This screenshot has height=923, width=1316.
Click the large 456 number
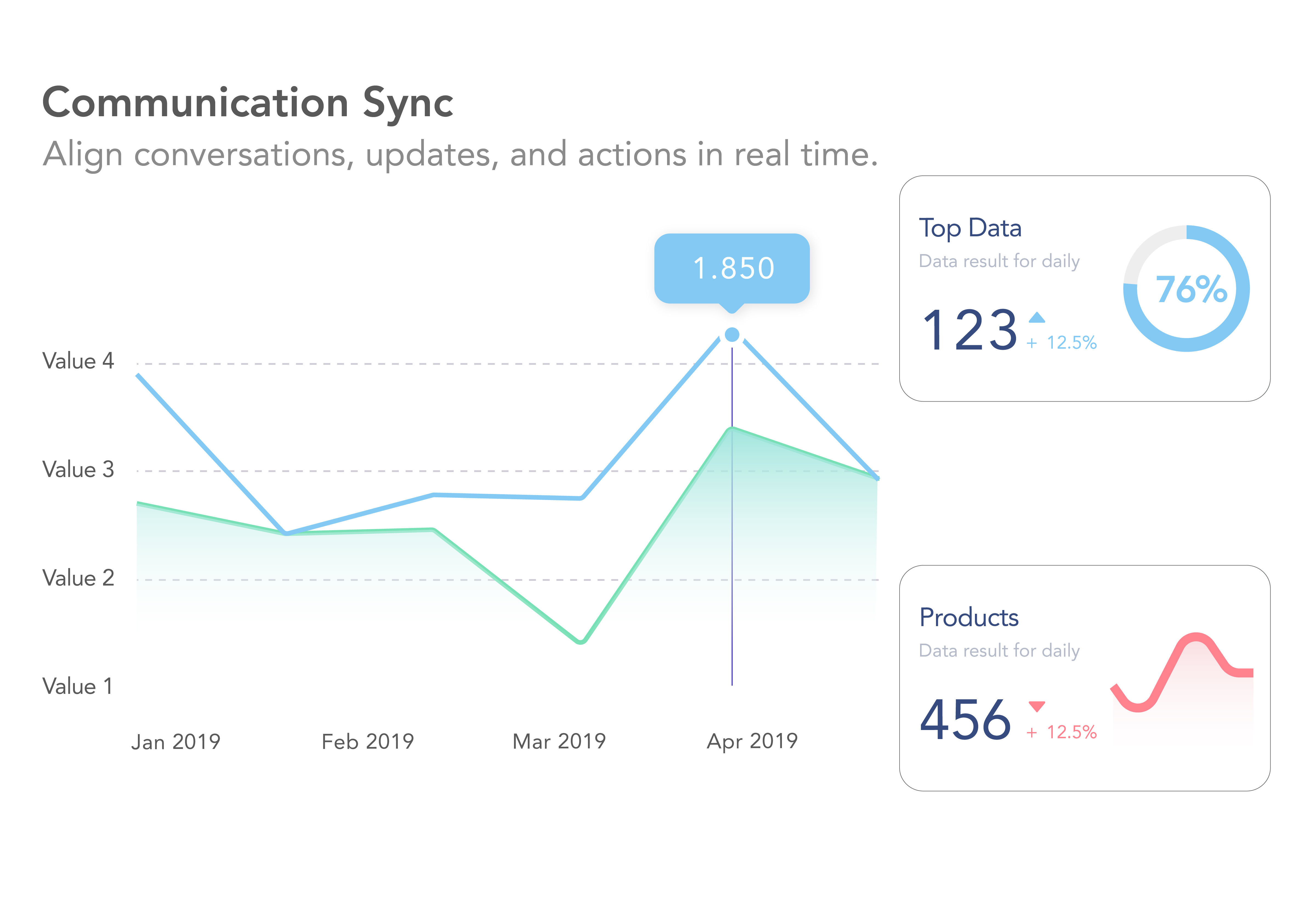(965, 720)
